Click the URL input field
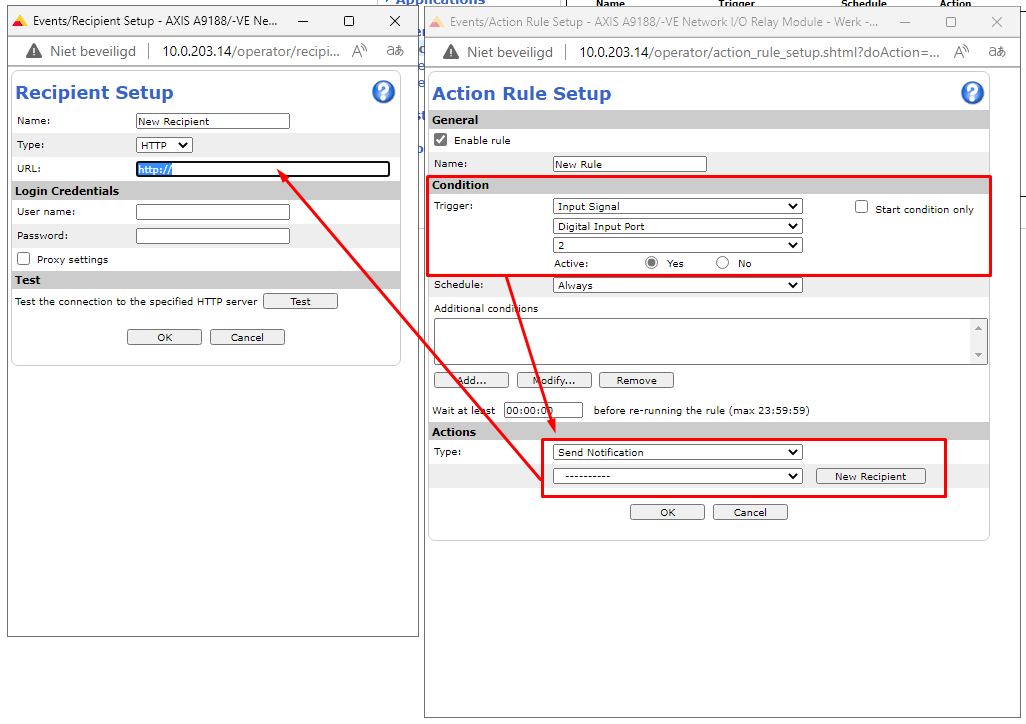Screen dimensions: 1026x724 [x=263, y=169]
